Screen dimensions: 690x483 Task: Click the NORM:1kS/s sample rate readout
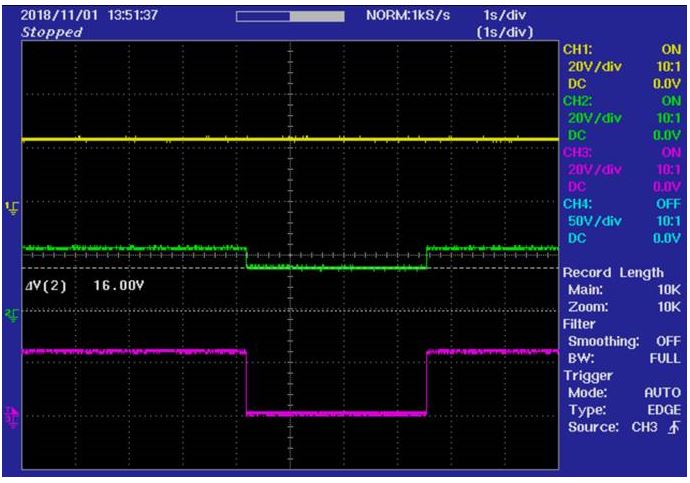(x=408, y=15)
